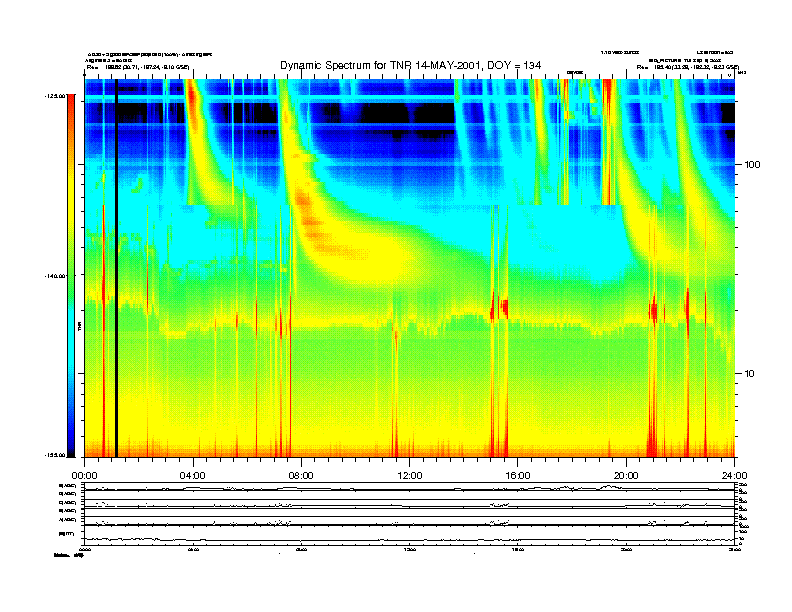Click the -140.00 color scale label

55,276
